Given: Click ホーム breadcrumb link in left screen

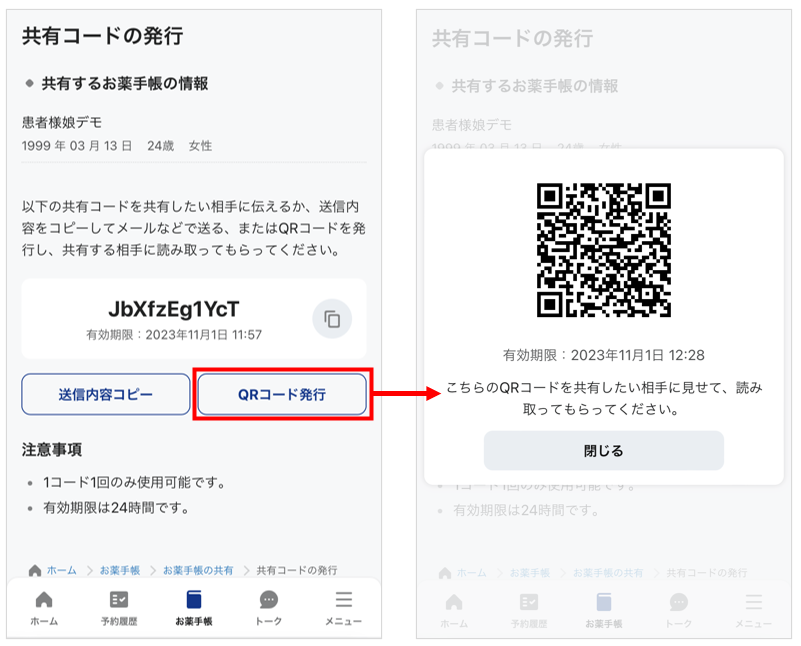Looking at the screenshot, I should point(62,570).
